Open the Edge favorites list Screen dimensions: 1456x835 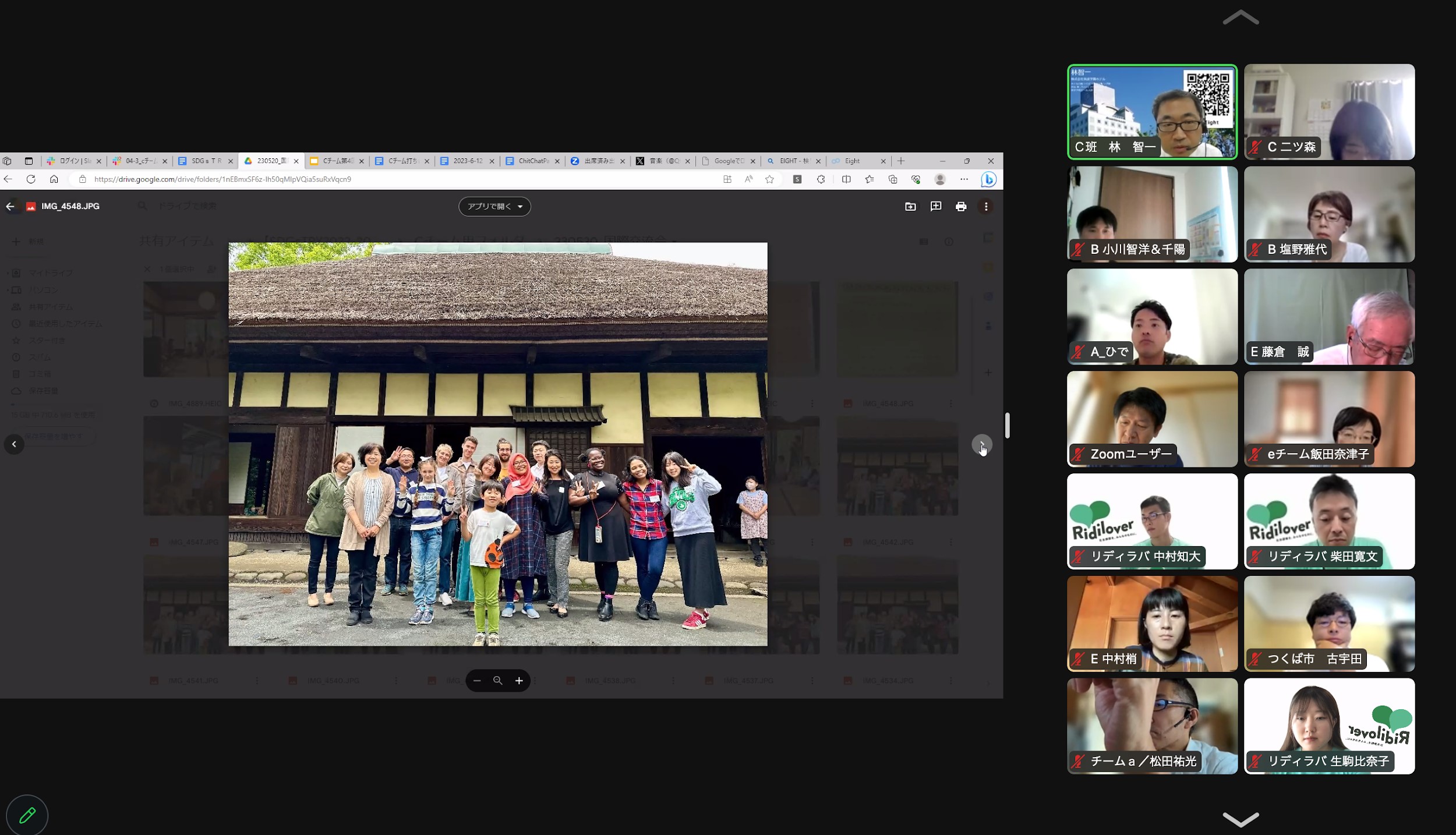click(x=870, y=179)
